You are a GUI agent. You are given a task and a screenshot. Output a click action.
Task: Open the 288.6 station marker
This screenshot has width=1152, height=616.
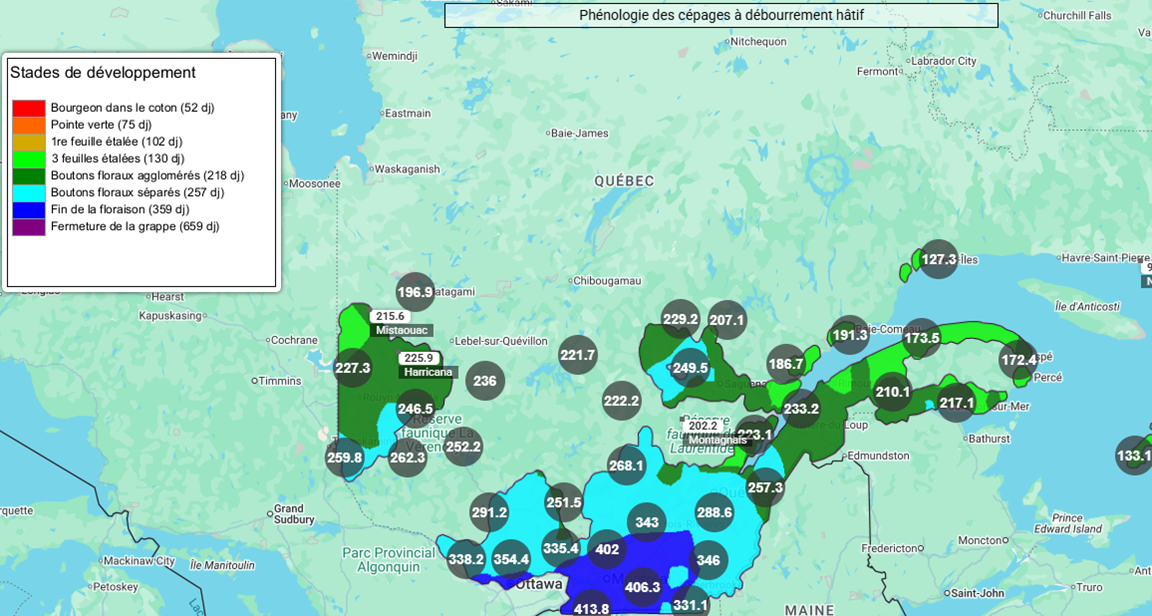[714, 512]
